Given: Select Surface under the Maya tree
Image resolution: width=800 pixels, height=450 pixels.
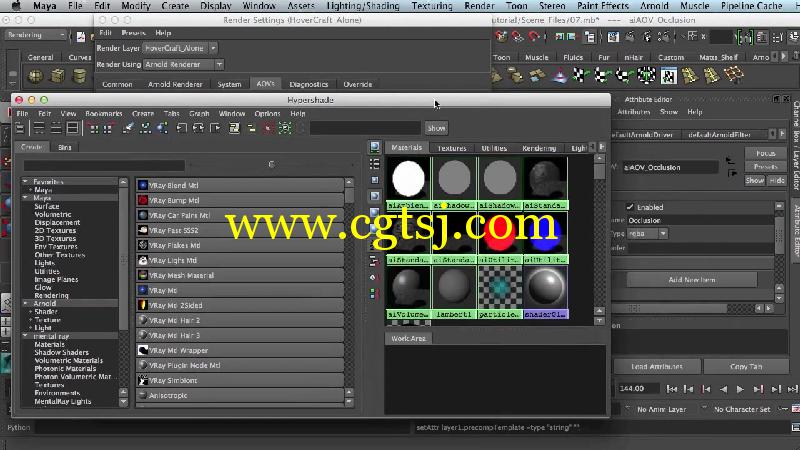Looking at the screenshot, I should click(47, 206).
